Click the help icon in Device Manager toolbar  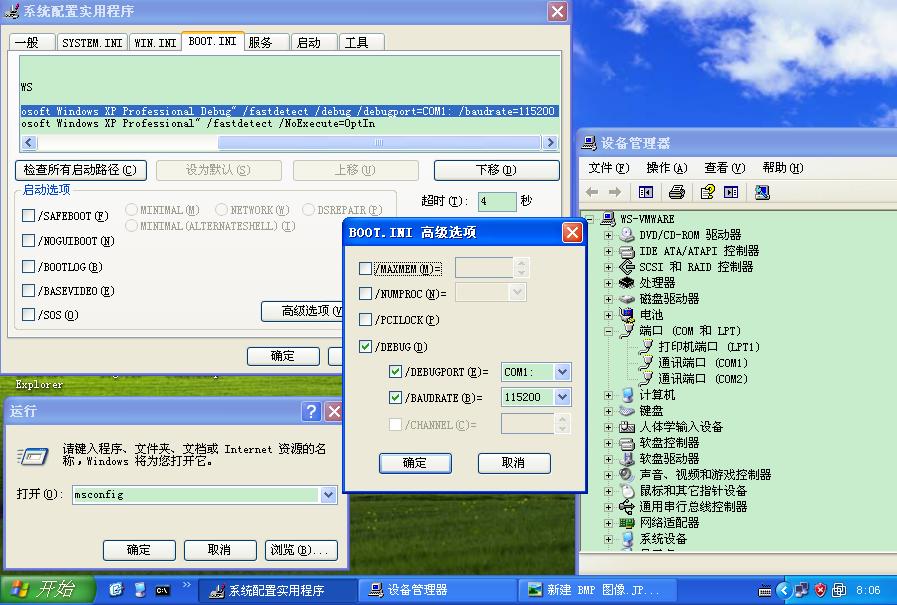(x=708, y=192)
